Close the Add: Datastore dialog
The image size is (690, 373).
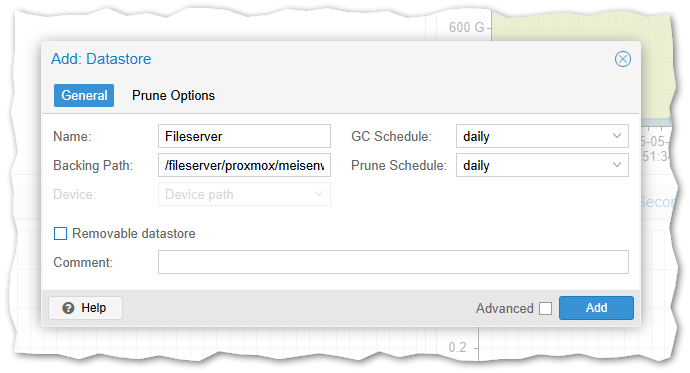click(x=623, y=59)
